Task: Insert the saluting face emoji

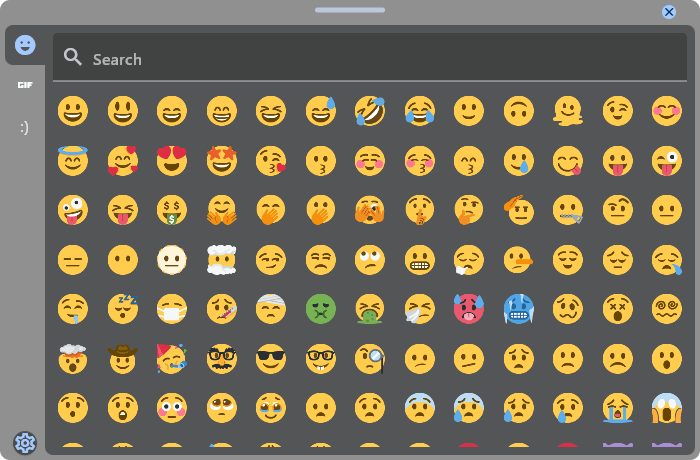Action: pyautogui.click(x=518, y=210)
